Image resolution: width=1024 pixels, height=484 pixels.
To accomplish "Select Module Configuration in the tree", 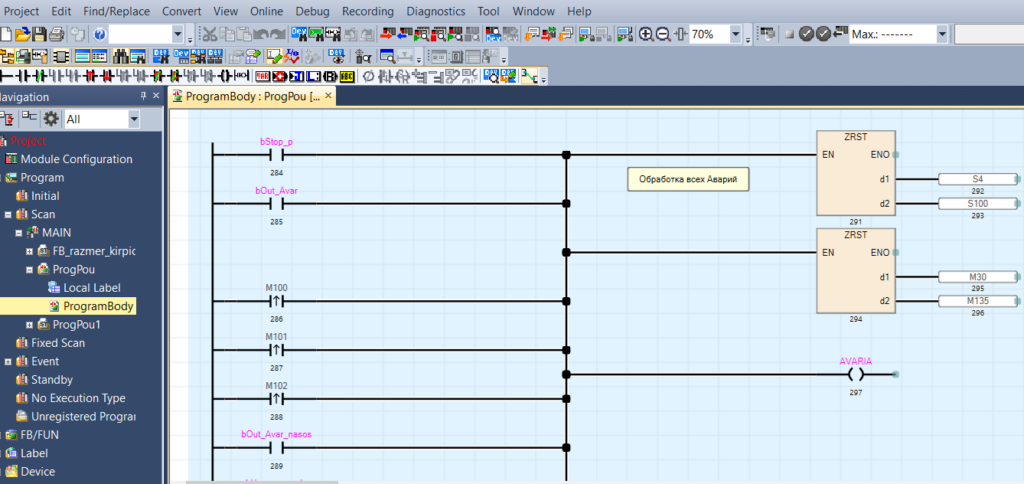I will [x=76, y=159].
